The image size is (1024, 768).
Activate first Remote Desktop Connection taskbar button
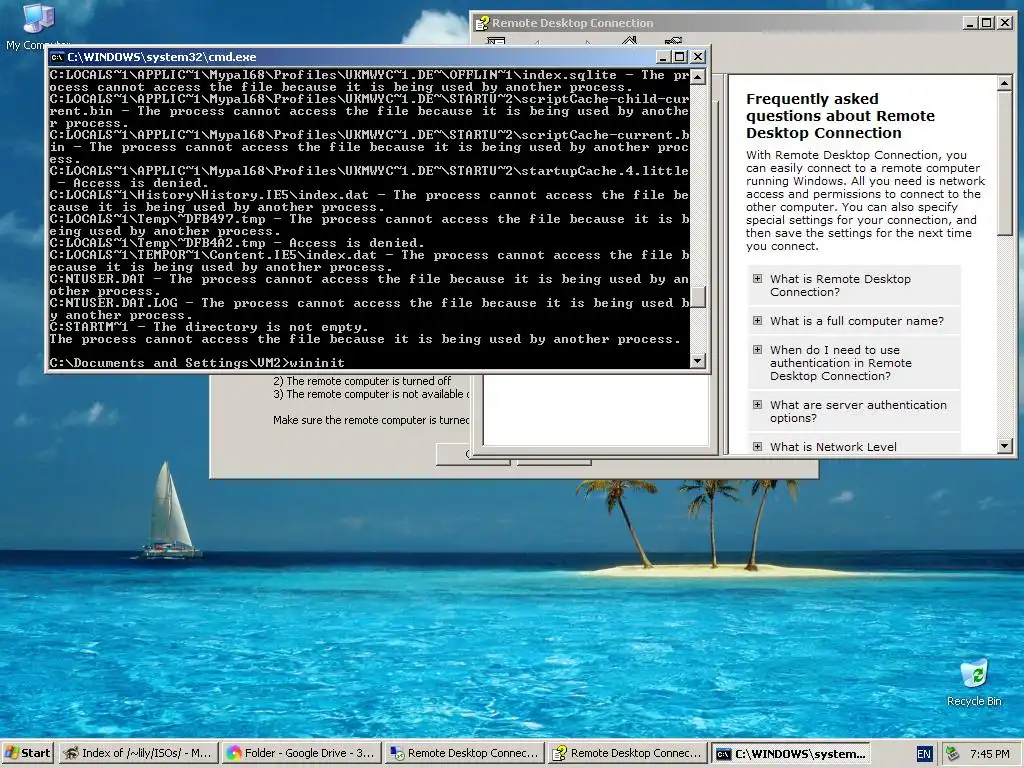464,753
